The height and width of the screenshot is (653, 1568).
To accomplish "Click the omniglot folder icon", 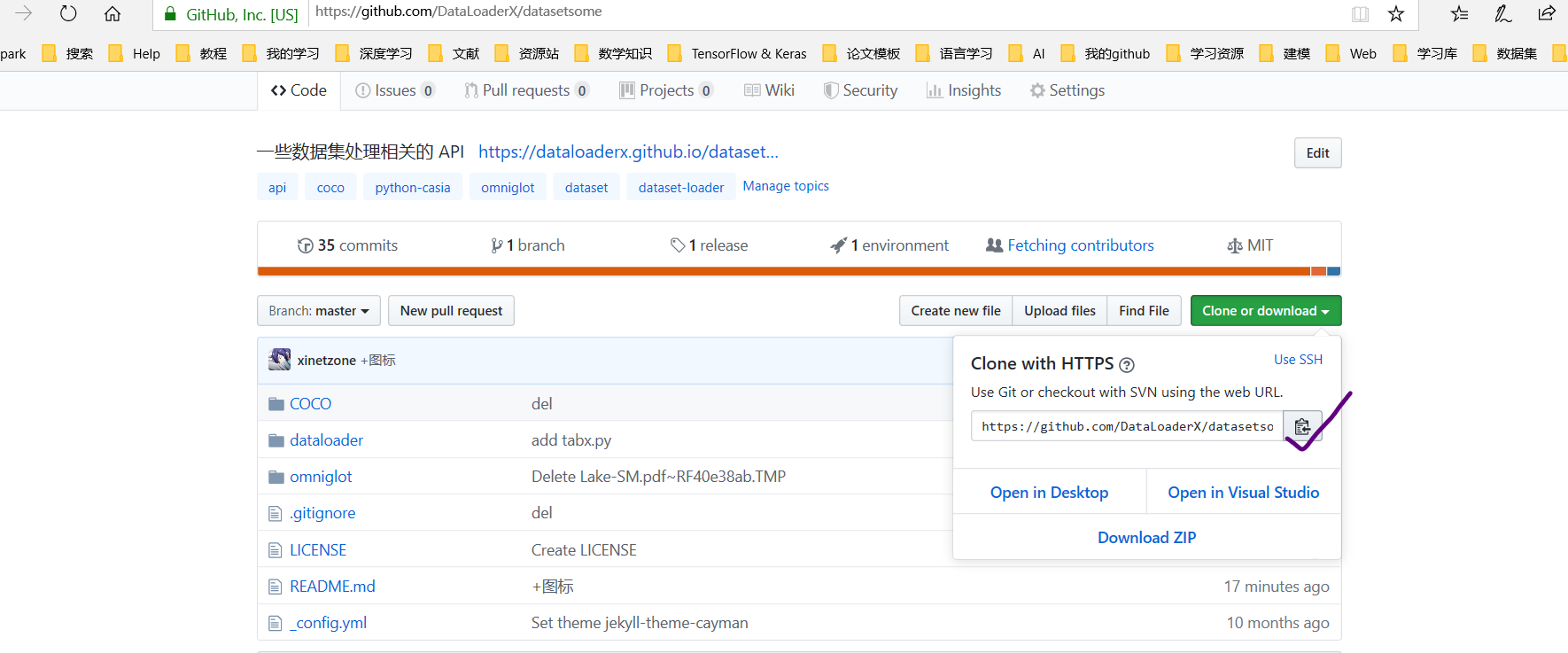I will [276, 477].
